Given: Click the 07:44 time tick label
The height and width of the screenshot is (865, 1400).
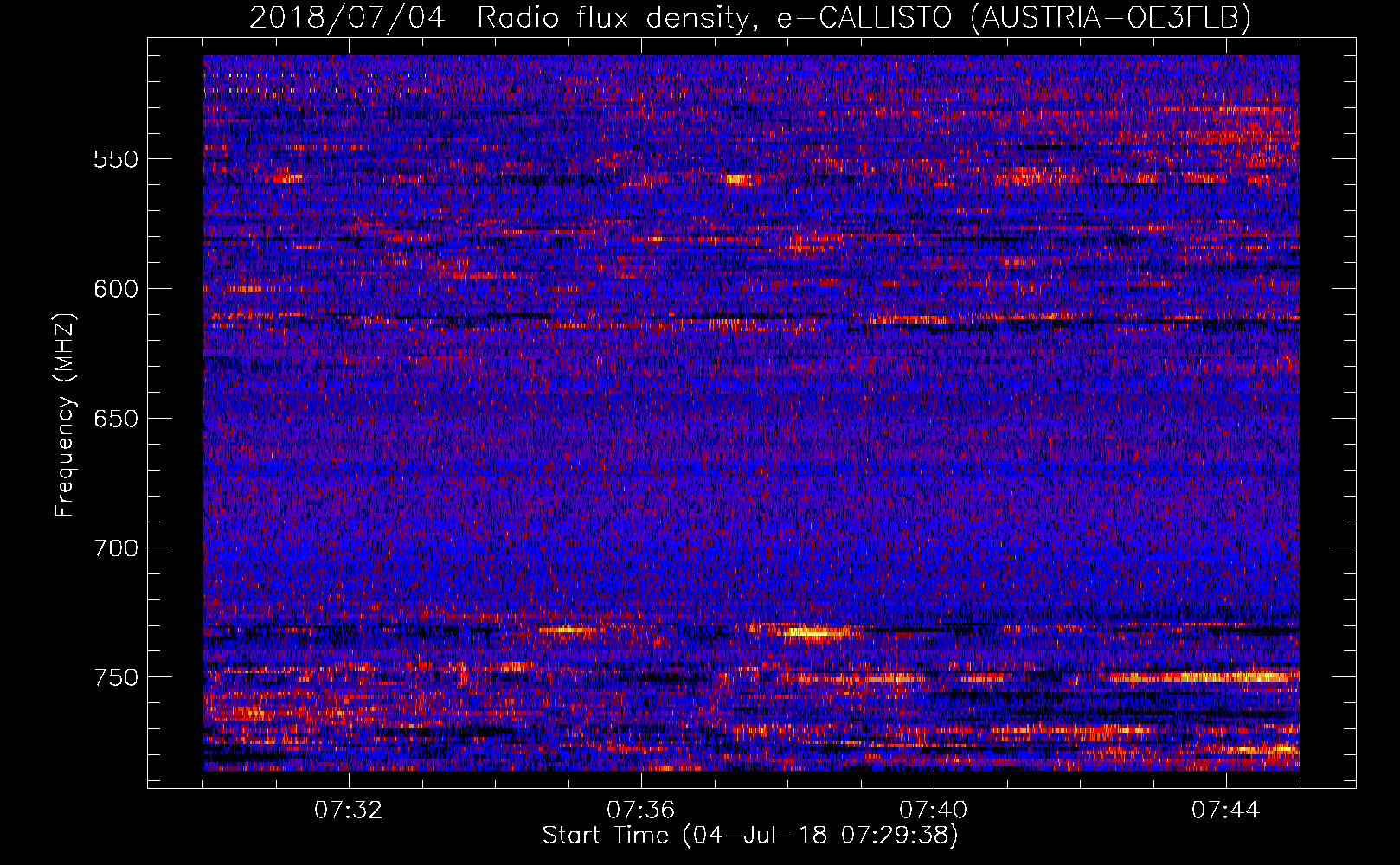Looking at the screenshot, I should click(1225, 811).
